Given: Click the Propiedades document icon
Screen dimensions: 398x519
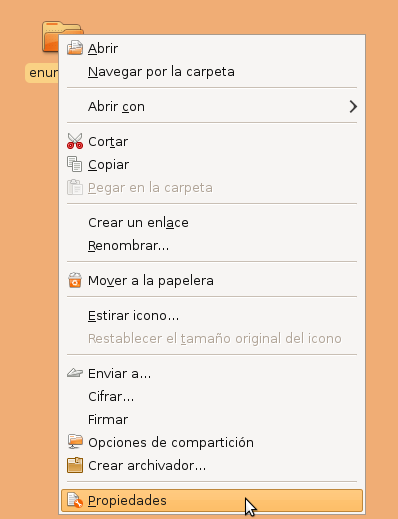Looking at the screenshot, I should (x=75, y=500).
